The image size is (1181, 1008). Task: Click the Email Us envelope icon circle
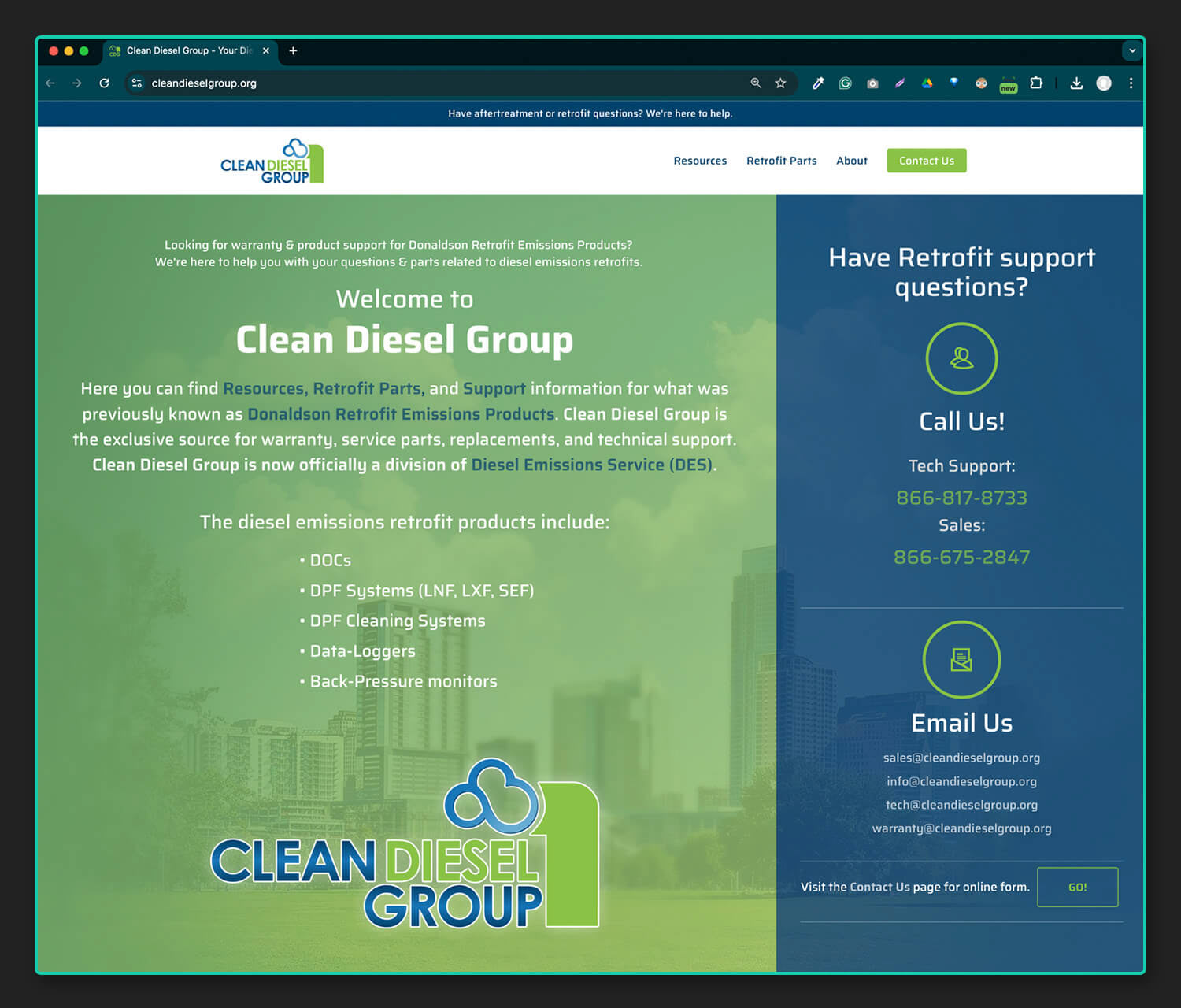961,660
